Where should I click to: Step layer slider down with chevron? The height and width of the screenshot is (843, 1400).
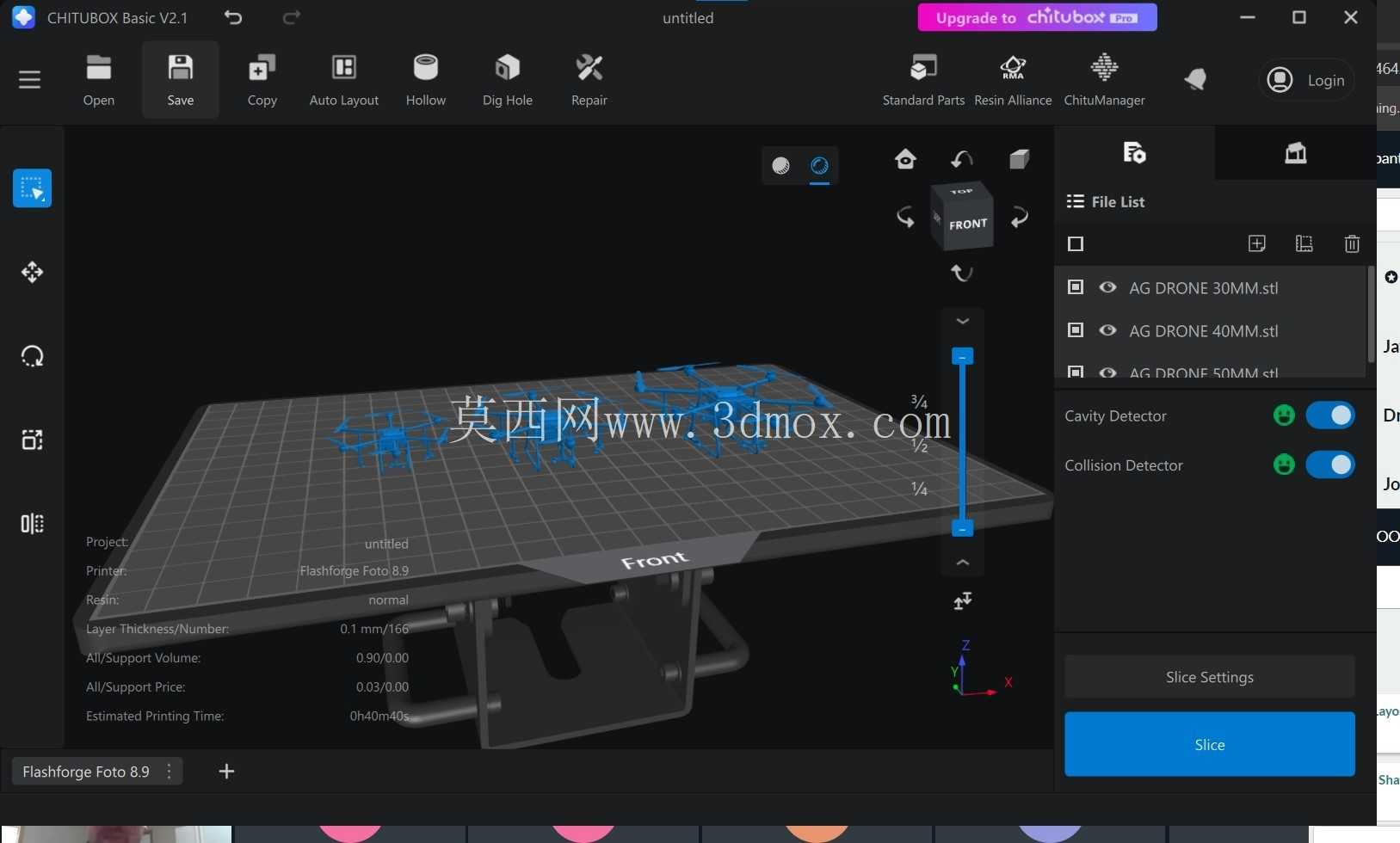pos(963,321)
